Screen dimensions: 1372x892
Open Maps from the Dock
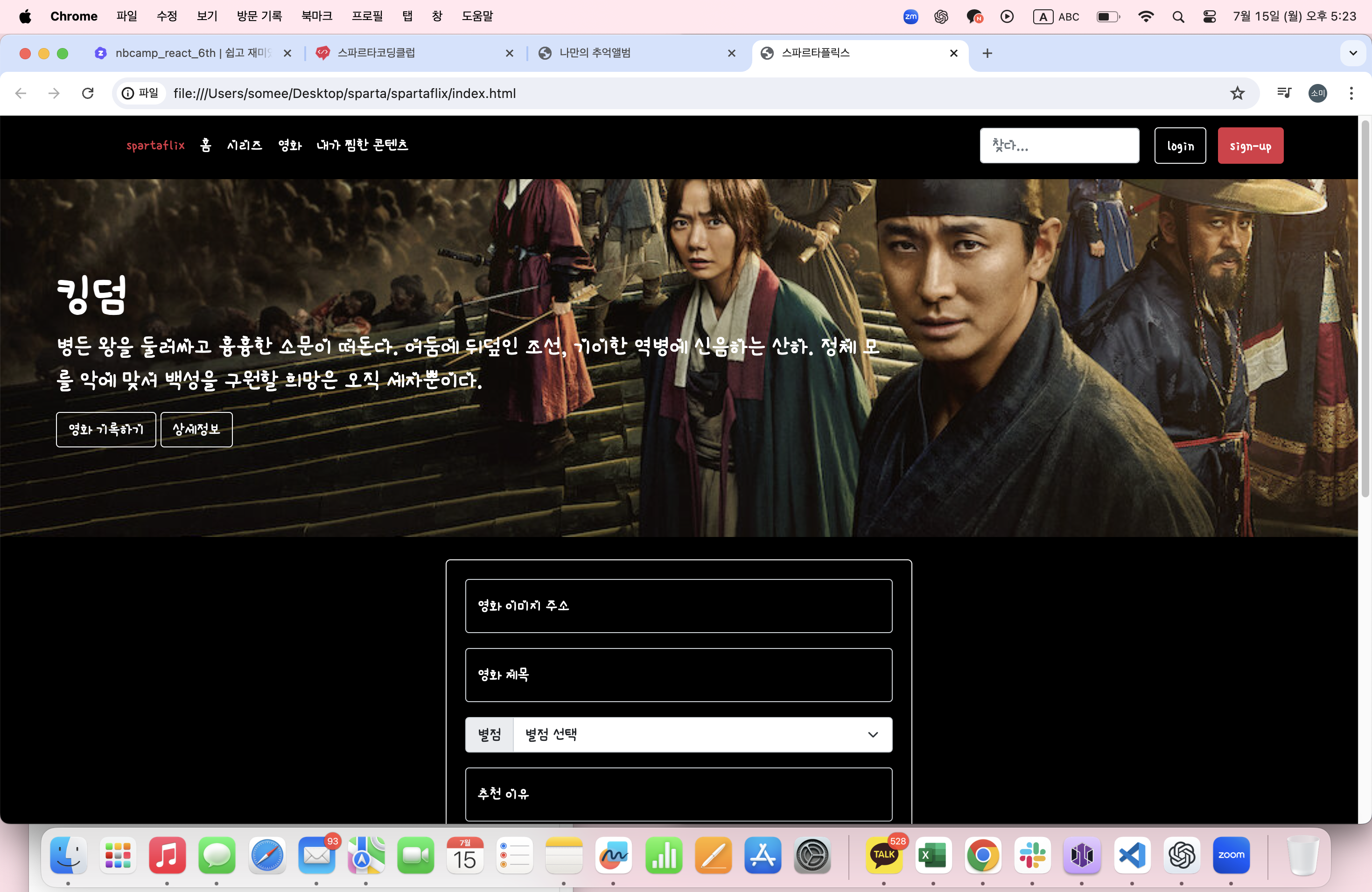366,855
